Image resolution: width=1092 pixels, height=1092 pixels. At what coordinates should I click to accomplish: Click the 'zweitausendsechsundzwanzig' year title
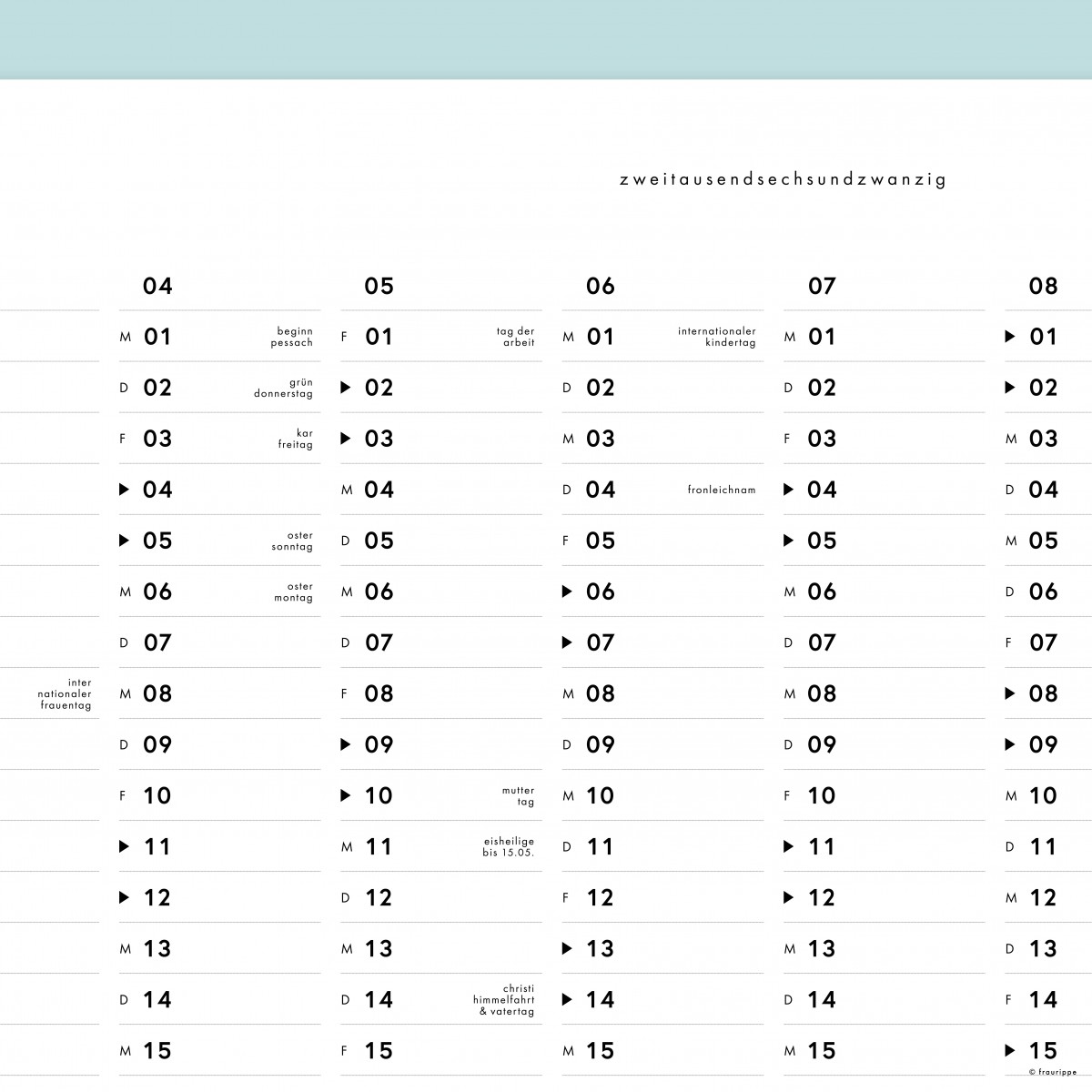[783, 179]
